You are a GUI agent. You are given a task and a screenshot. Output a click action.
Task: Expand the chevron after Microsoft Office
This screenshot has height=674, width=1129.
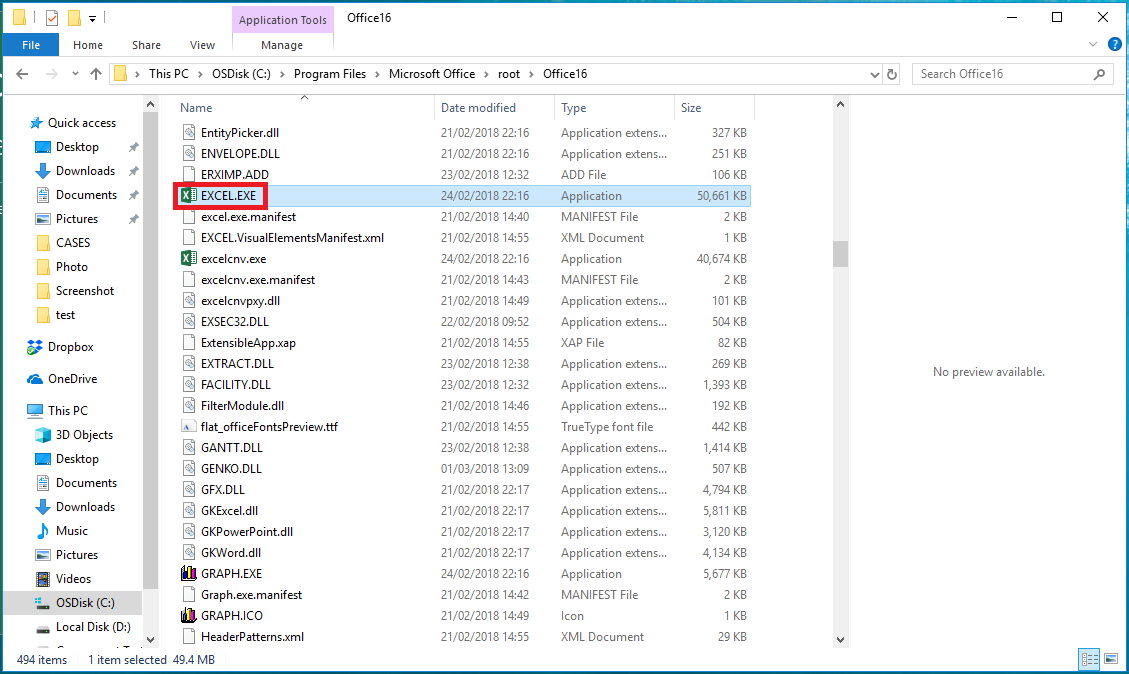pyautogui.click(x=486, y=74)
